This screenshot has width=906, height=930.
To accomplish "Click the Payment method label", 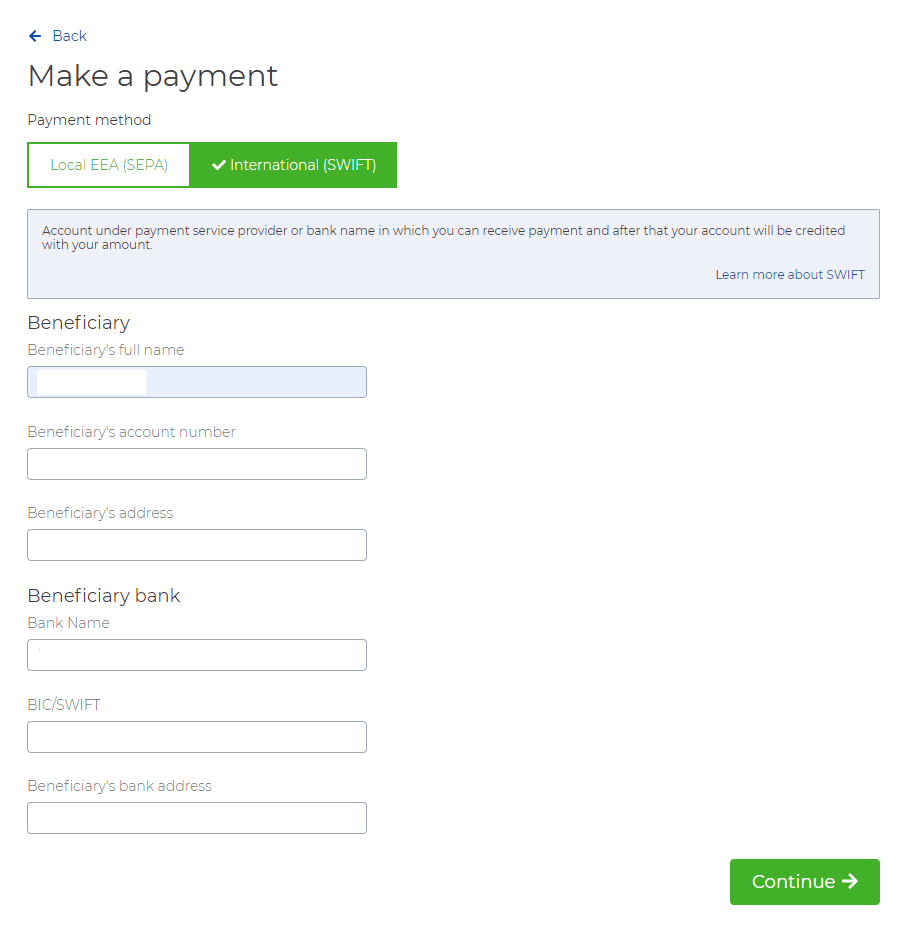I will (89, 120).
